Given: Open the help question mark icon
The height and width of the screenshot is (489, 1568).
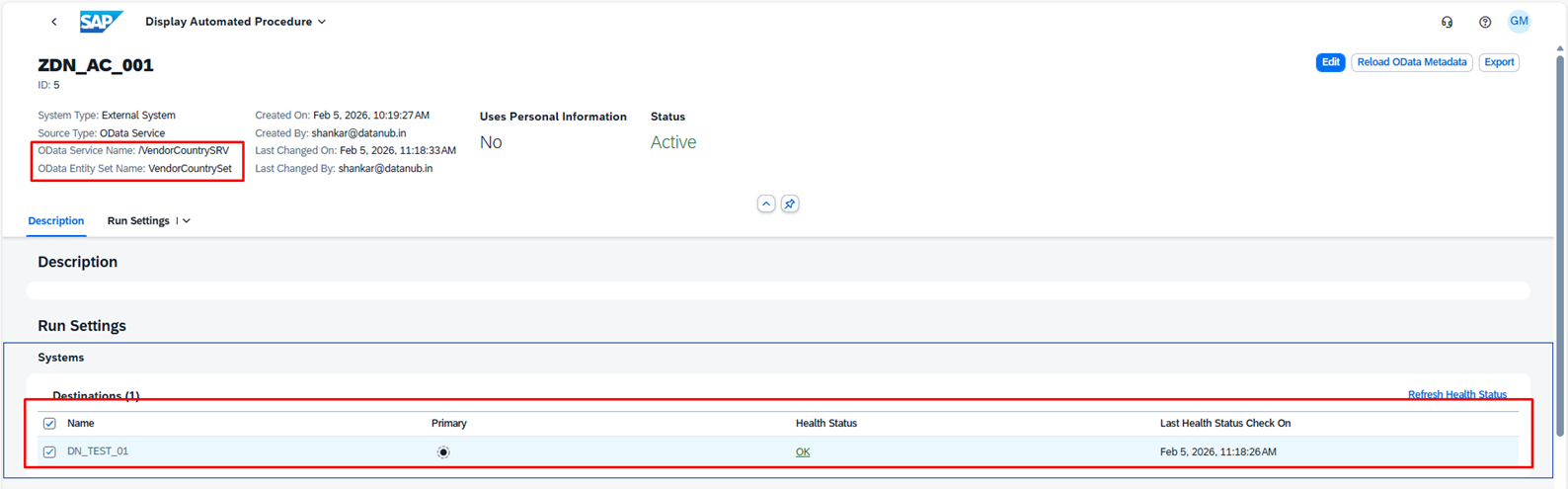Looking at the screenshot, I should click(x=1485, y=22).
